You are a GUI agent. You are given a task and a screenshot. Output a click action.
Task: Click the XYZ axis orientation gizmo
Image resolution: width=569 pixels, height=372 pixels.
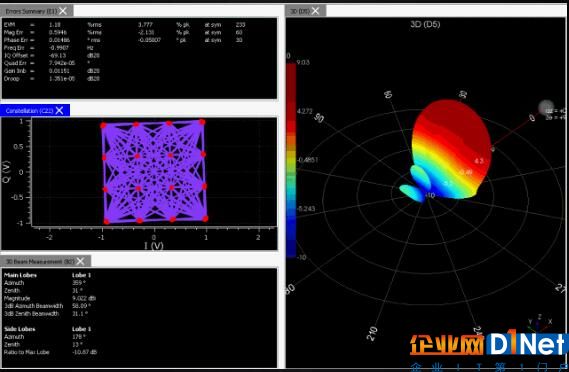540,322
